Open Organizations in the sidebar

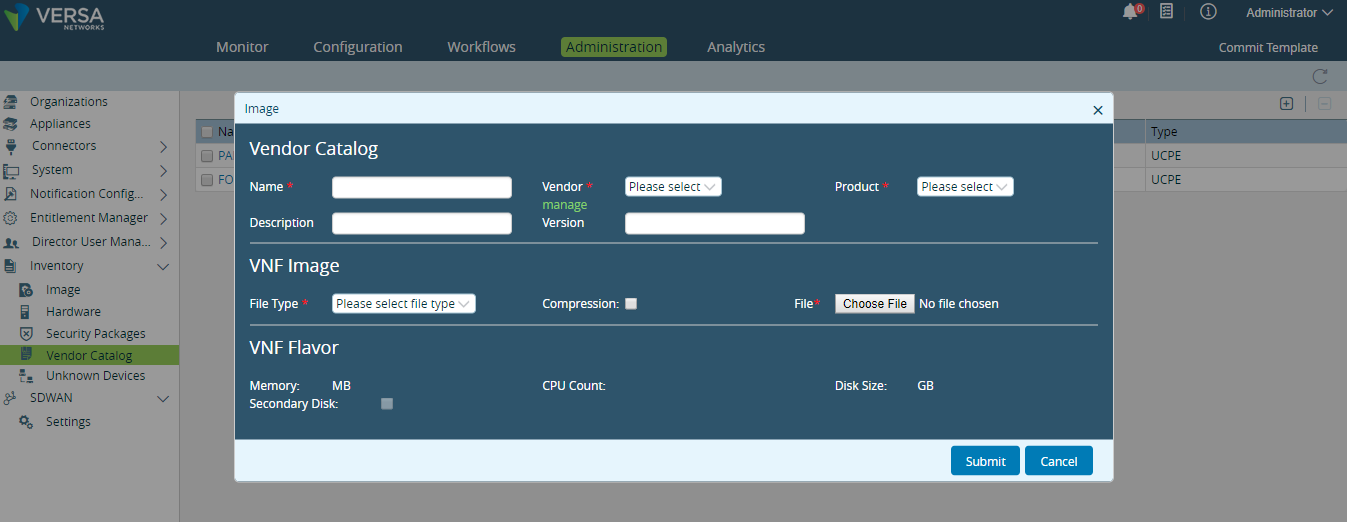[x=69, y=102]
